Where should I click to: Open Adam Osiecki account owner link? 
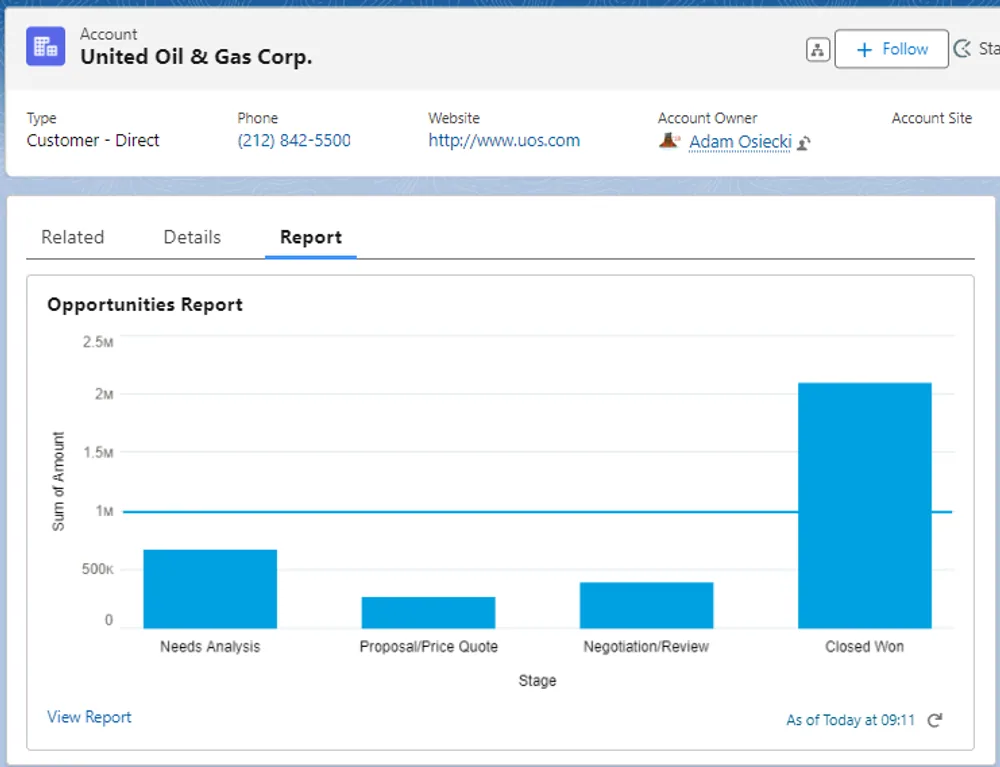(740, 142)
